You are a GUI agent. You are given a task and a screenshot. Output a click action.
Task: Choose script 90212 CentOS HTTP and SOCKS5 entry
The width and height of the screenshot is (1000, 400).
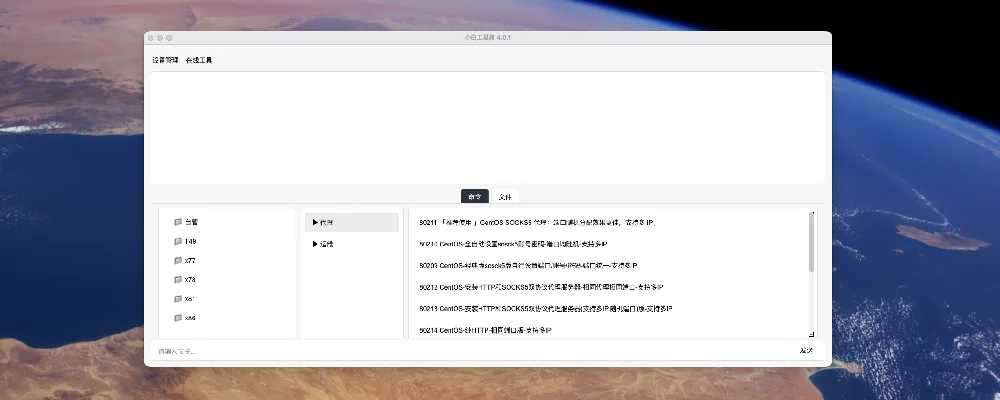541,287
